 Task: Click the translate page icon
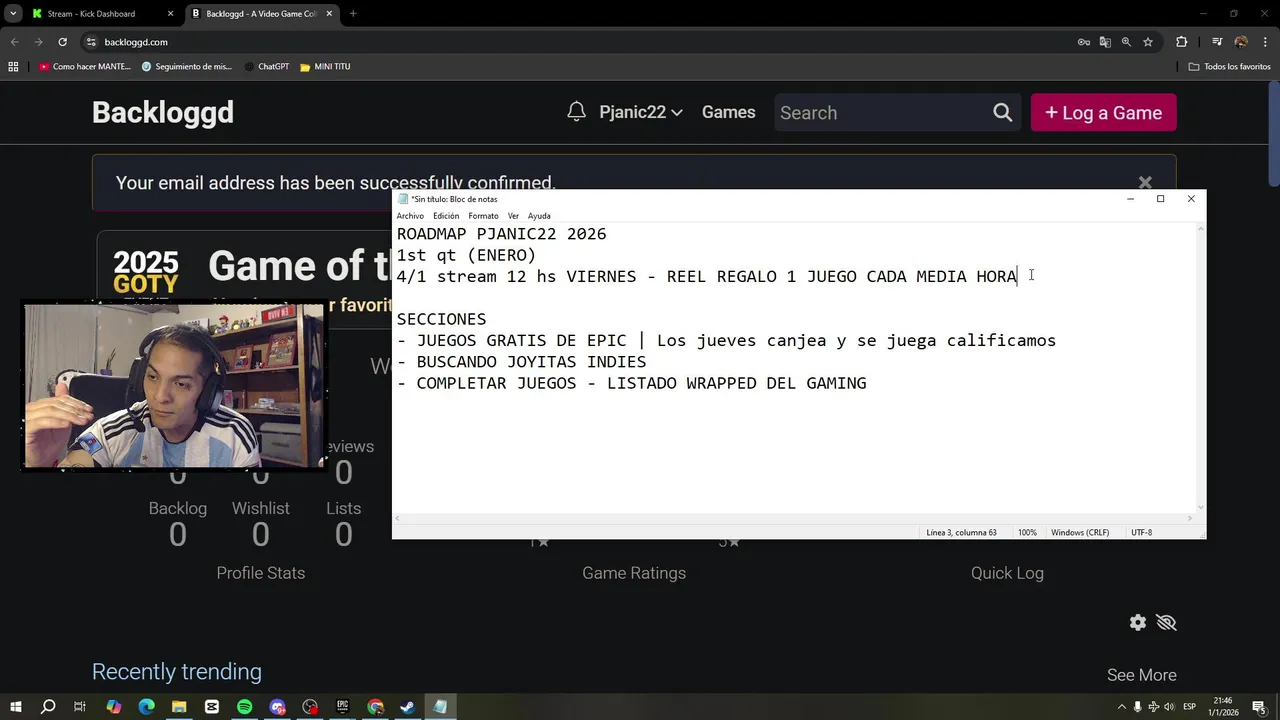click(x=1105, y=42)
